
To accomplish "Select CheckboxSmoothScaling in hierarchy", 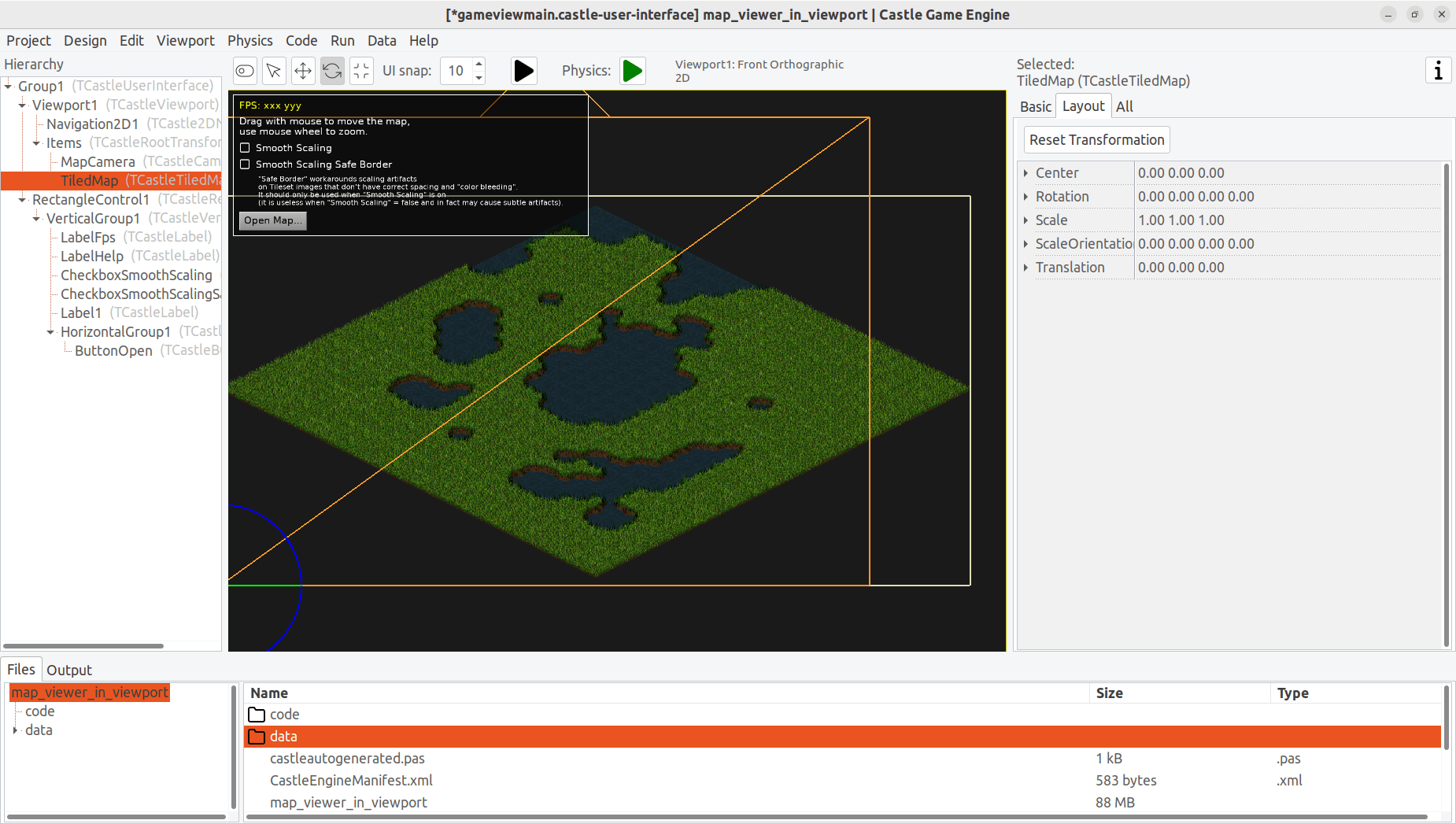I will pyautogui.click(x=136, y=275).
